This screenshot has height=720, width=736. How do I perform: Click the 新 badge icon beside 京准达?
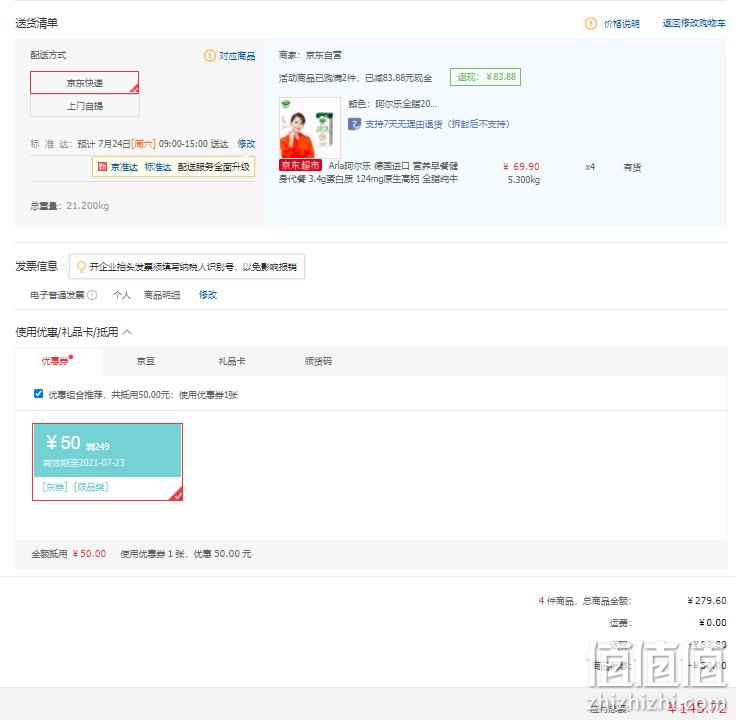102,166
